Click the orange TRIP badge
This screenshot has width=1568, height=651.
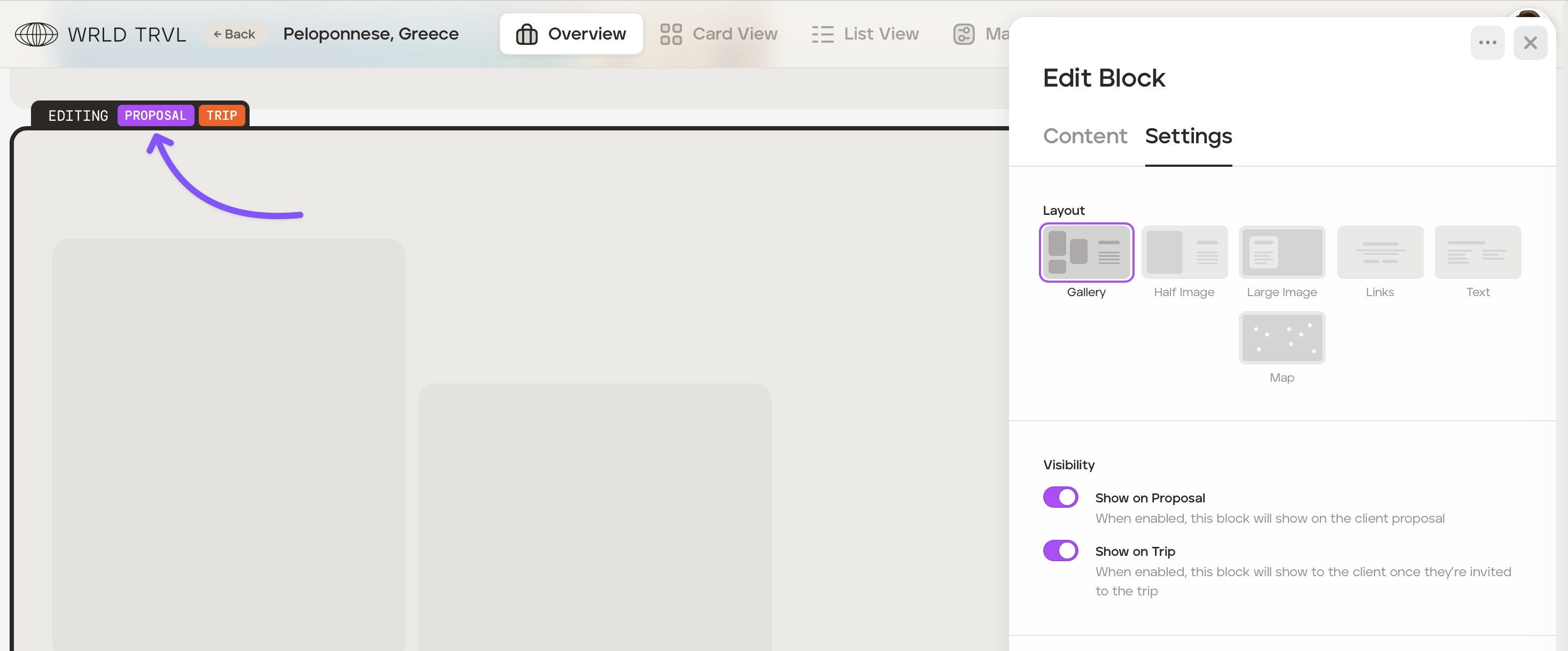[x=222, y=115]
